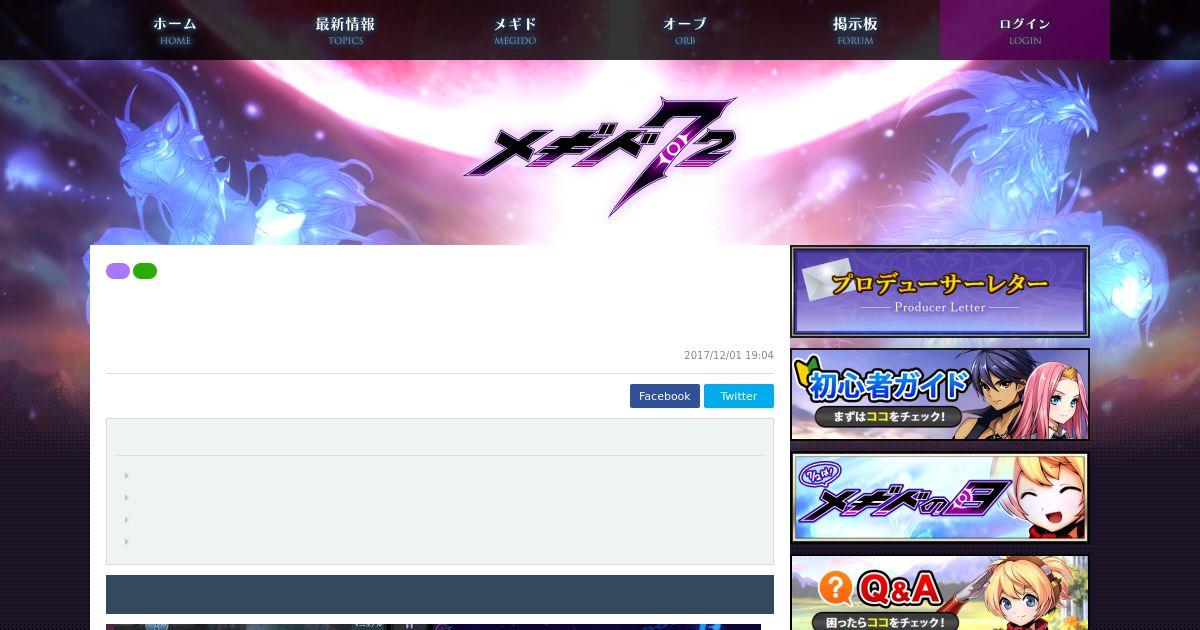The height and width of the screenshot is (630, 1200).
Task: Click the 2017/12/01 19:04 timestamp
Action: (729, 355)
